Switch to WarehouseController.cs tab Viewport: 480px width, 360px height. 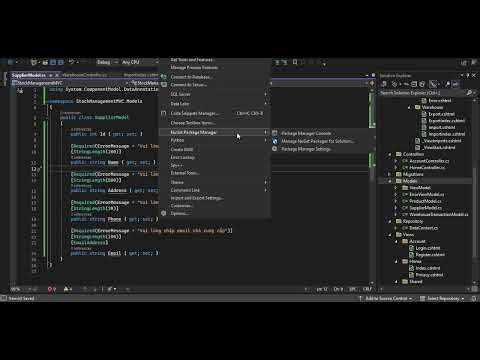[x=85, y=75]
